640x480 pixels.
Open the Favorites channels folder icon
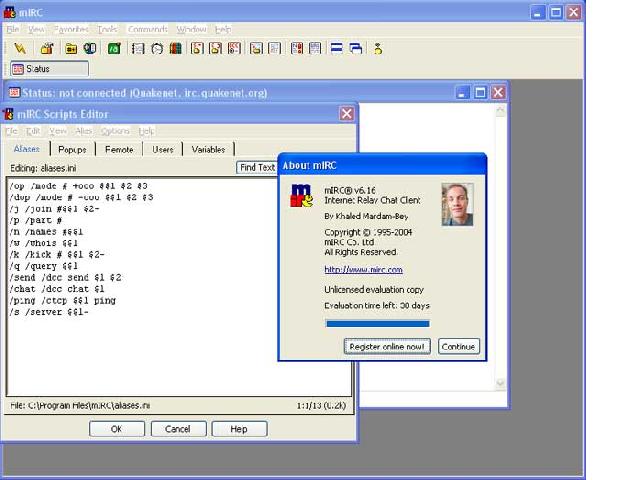click(71, 49)
